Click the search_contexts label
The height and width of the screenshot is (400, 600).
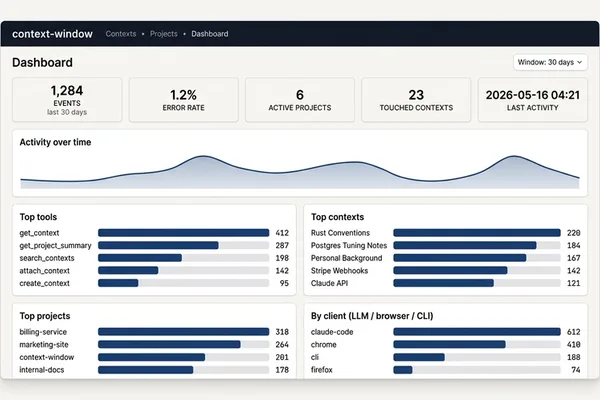tap(47, 258)
